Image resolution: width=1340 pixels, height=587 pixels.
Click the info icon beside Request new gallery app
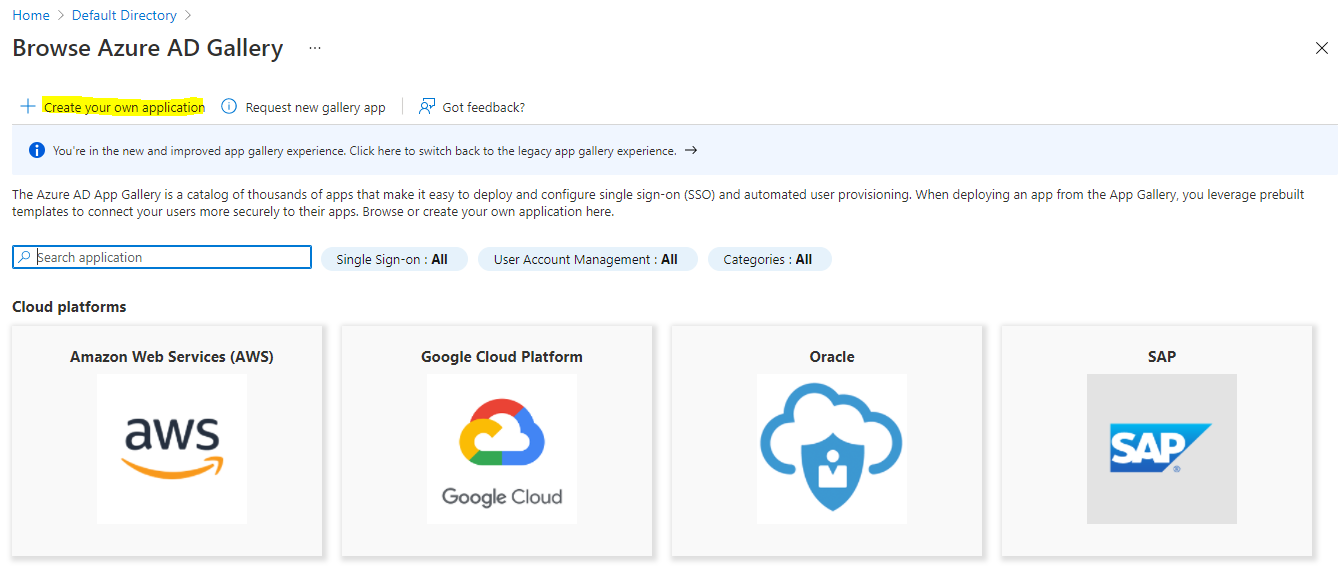click(x=229, y=107)
